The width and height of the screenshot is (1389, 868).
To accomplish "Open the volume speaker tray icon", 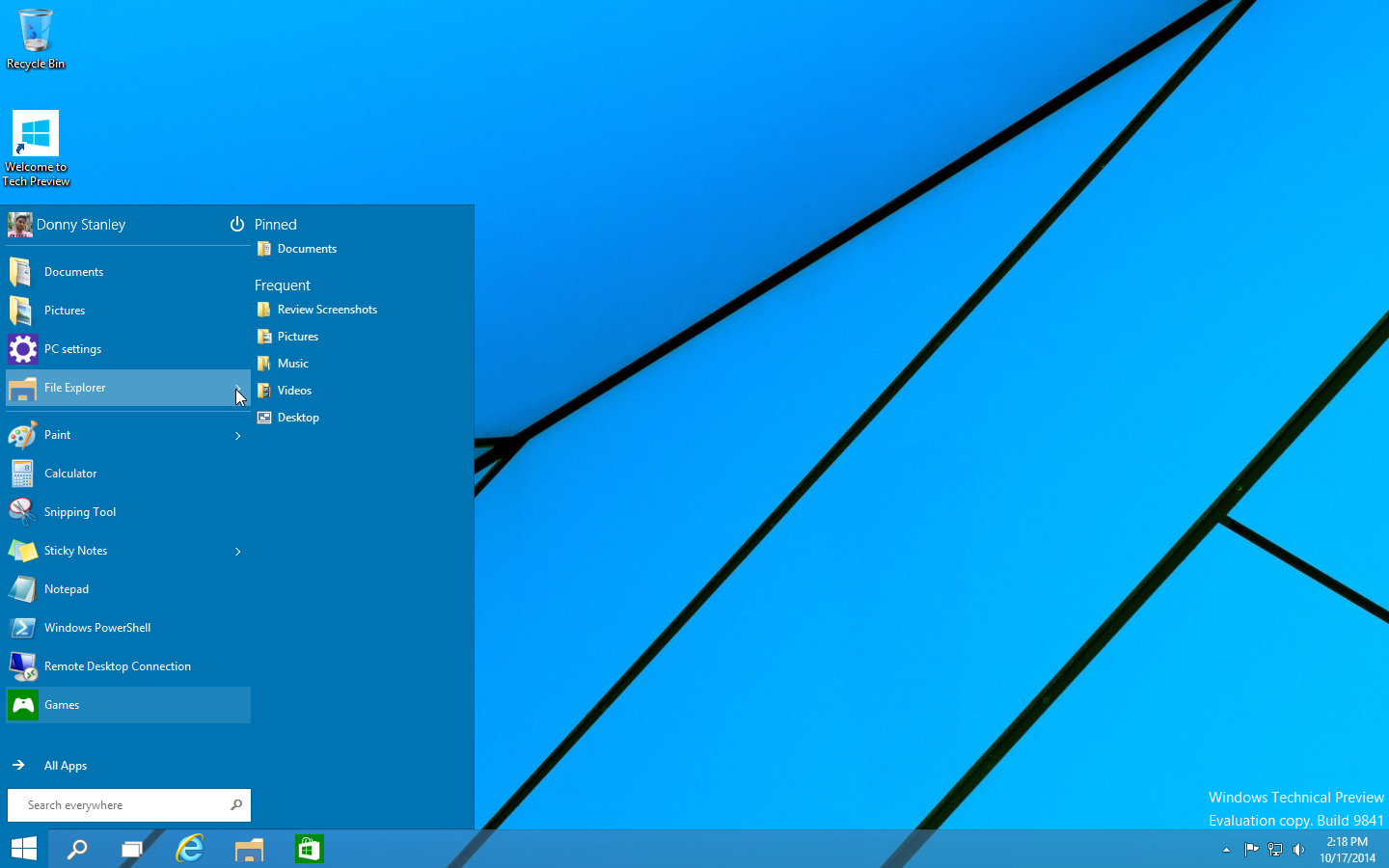I will [x=1298, y=850].
